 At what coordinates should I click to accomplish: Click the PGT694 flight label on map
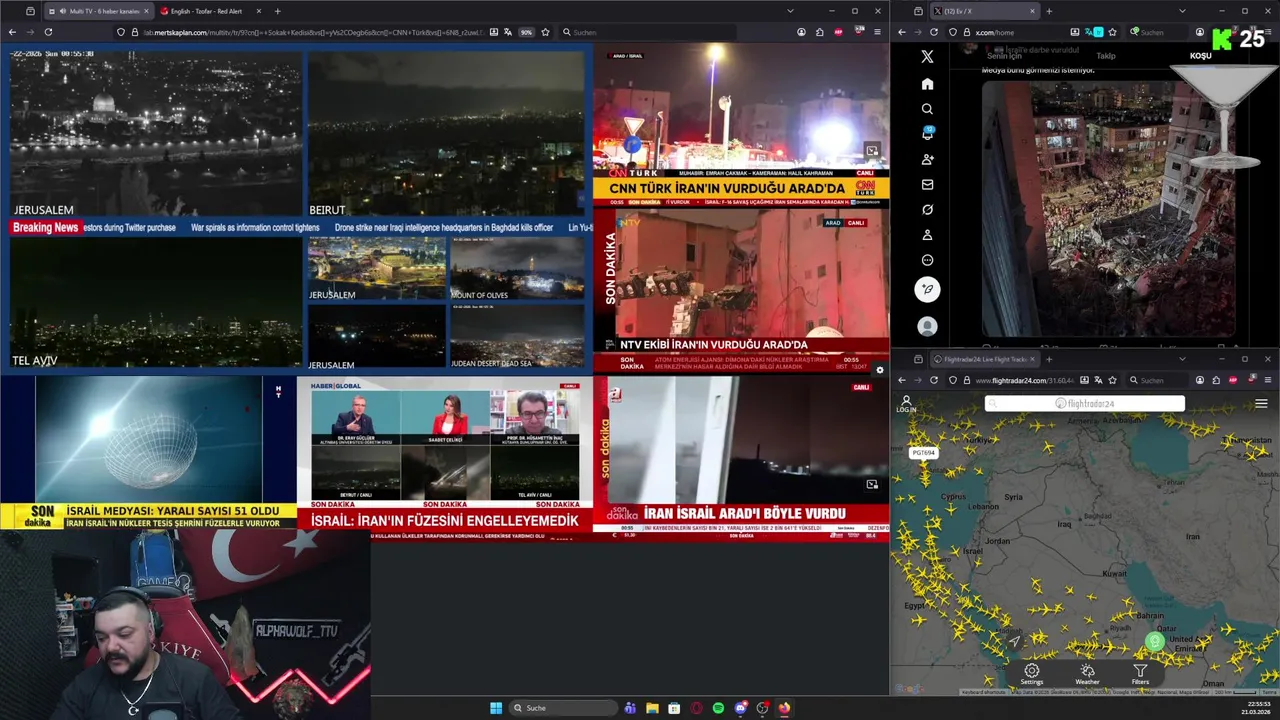click(x=923, y=453)
